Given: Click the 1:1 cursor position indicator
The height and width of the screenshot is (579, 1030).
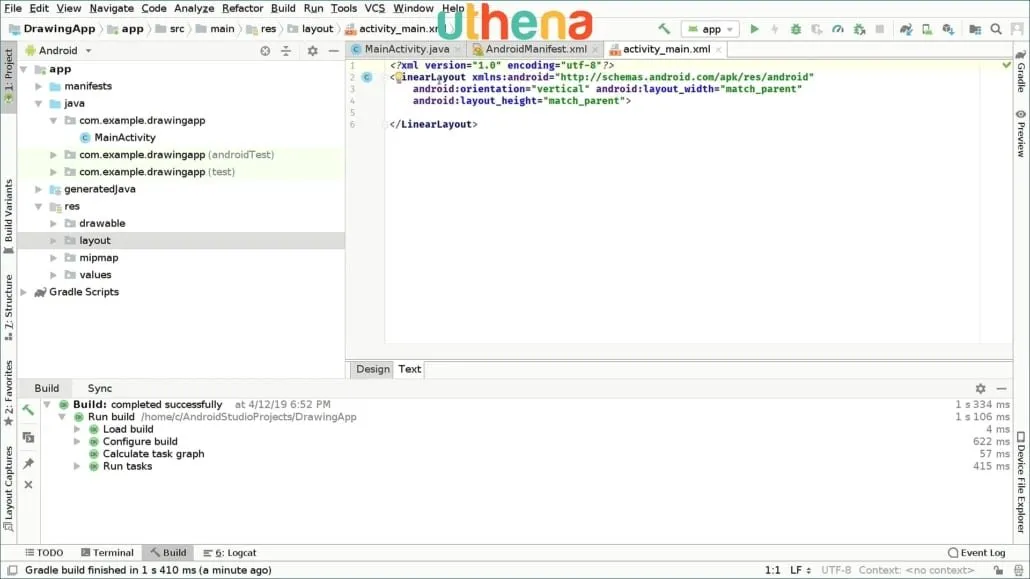Looking at the screenshot, I should tap(772, 570).
